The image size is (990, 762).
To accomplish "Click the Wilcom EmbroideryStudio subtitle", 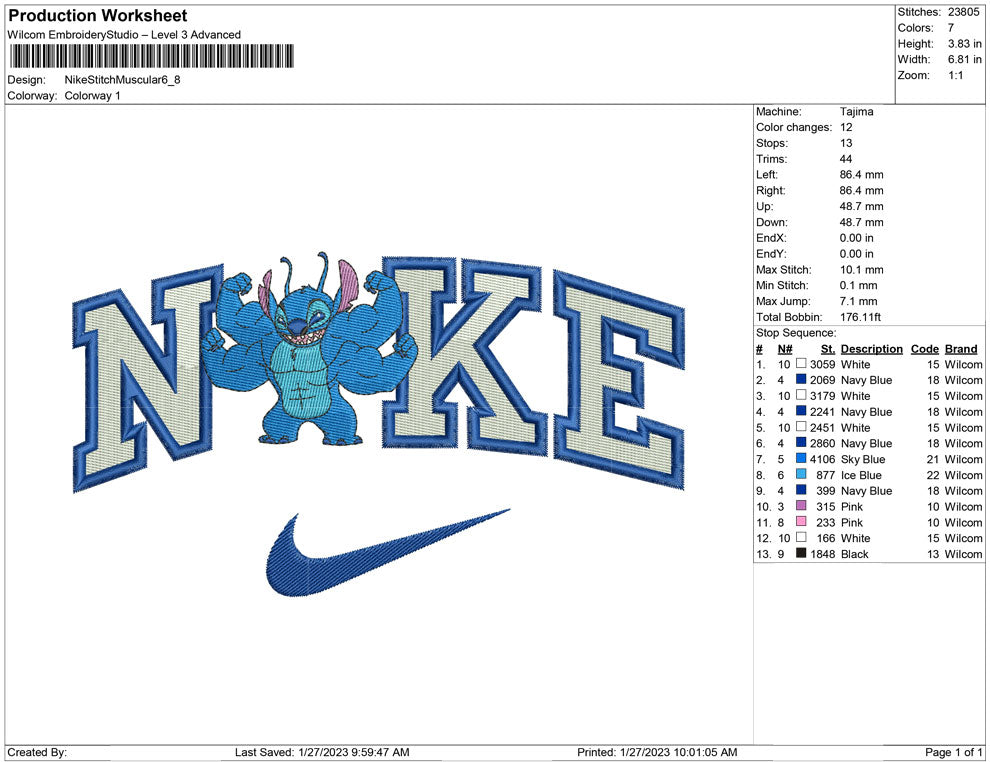I will pos(124,35).
